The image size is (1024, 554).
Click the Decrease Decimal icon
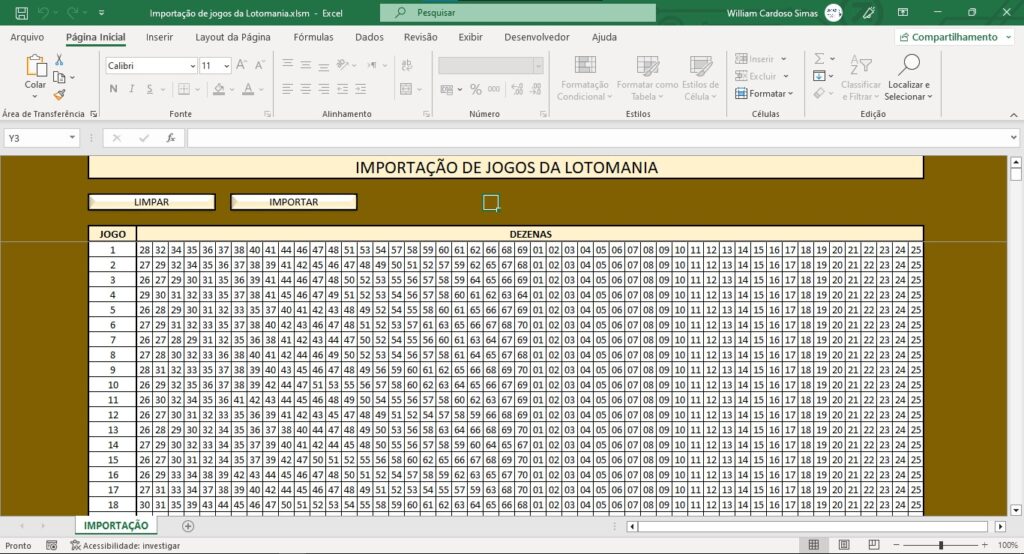coord(536,89)
